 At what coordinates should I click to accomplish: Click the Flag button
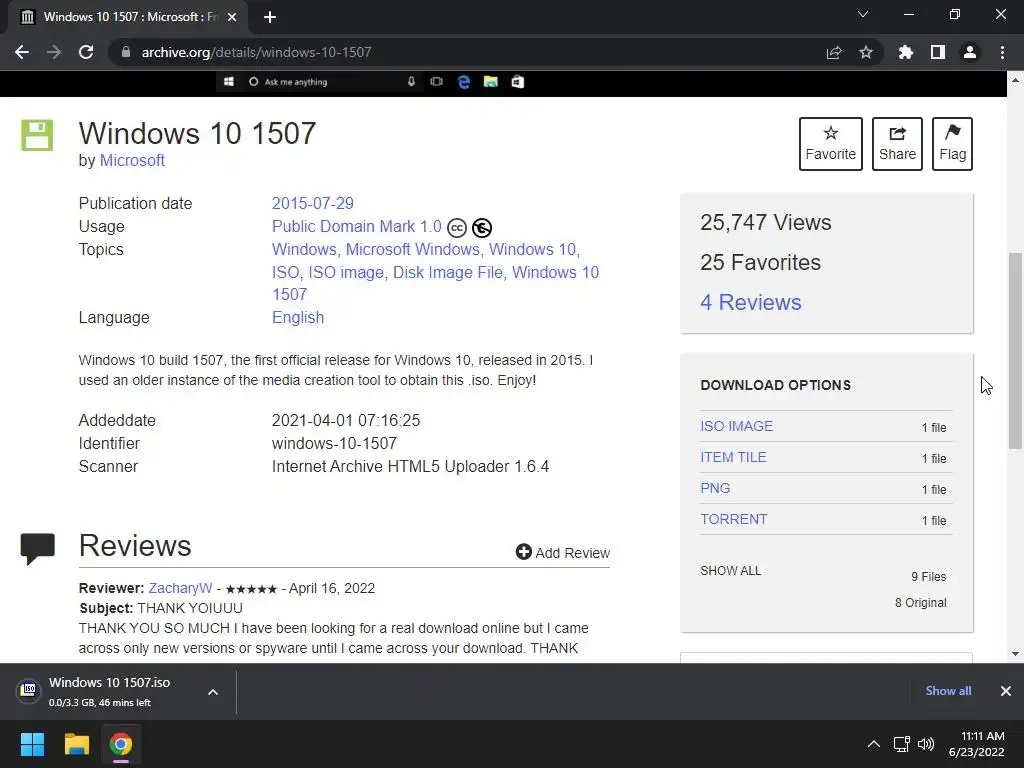tap(952, 144)
